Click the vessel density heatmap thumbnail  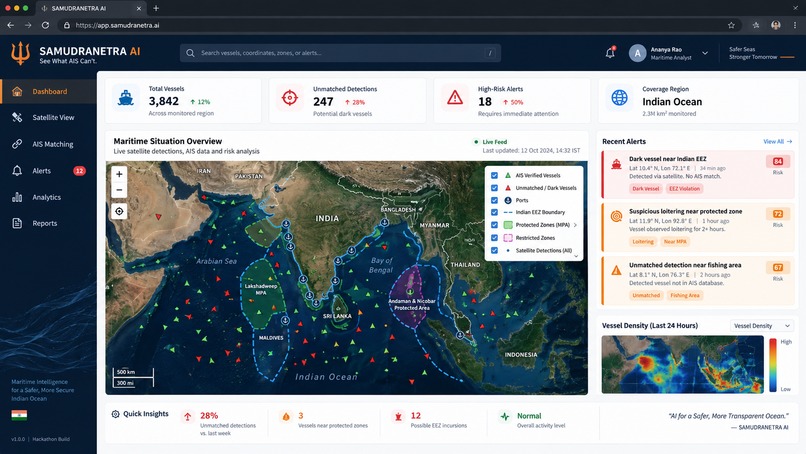tap(683, 365)
